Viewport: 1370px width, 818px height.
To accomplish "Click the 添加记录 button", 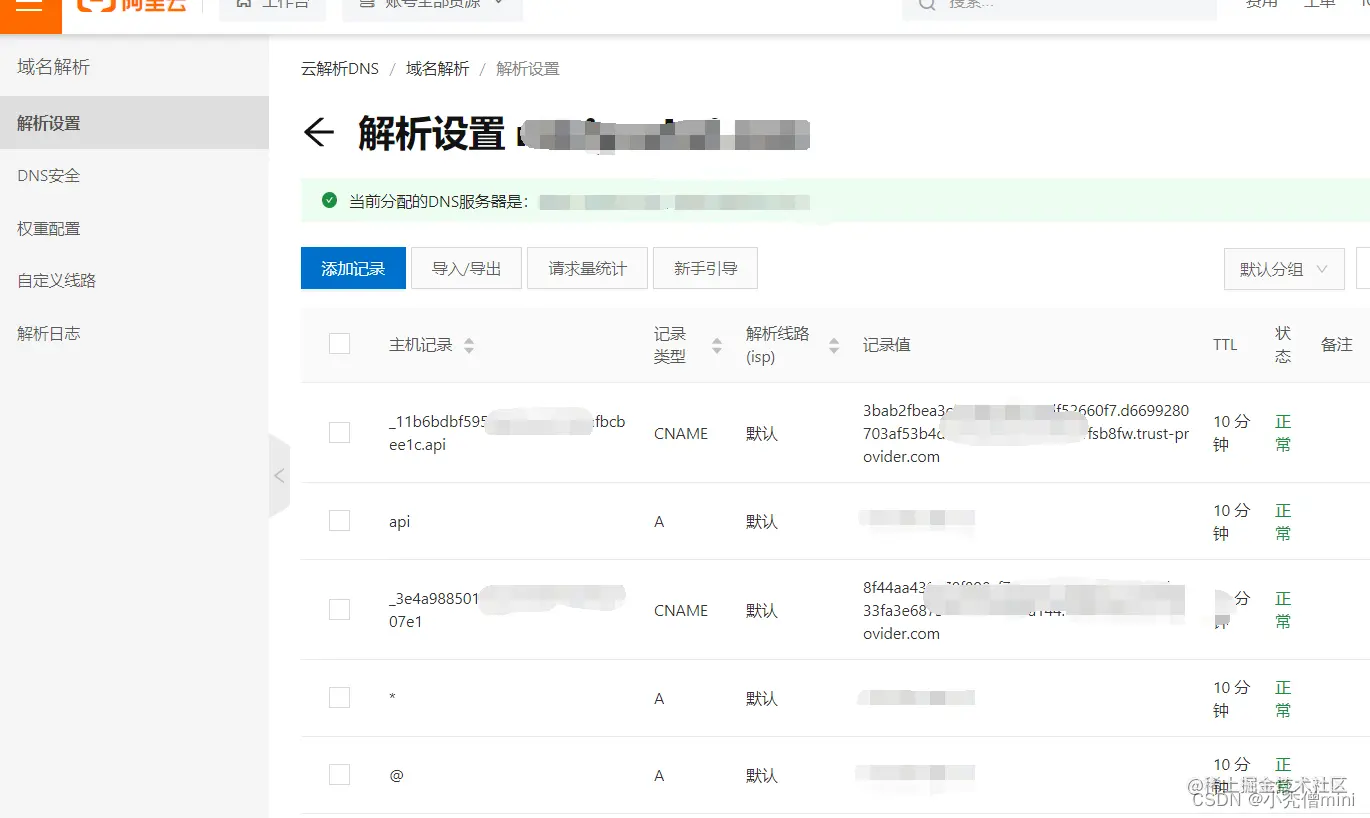I will pyautogui.click(x=352, y=268).
